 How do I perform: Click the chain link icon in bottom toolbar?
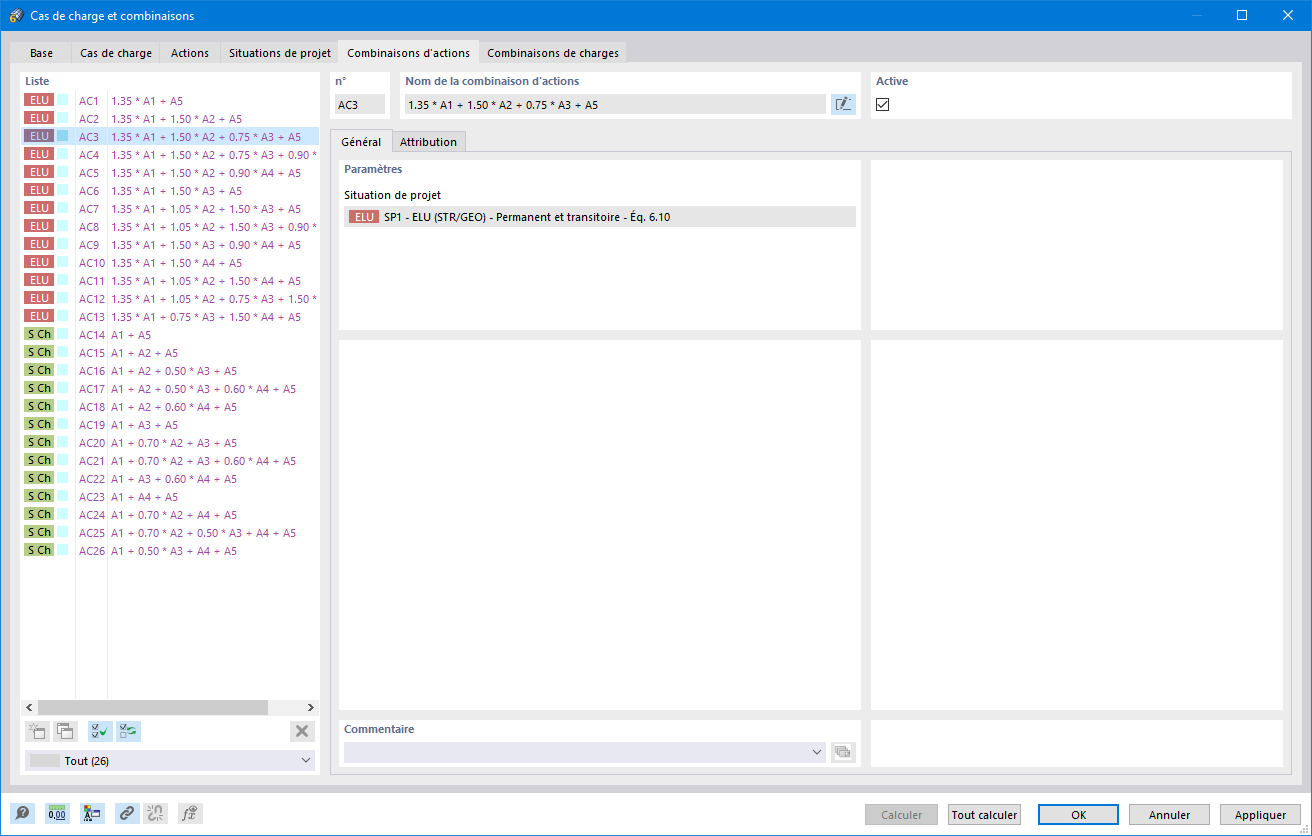127,814
